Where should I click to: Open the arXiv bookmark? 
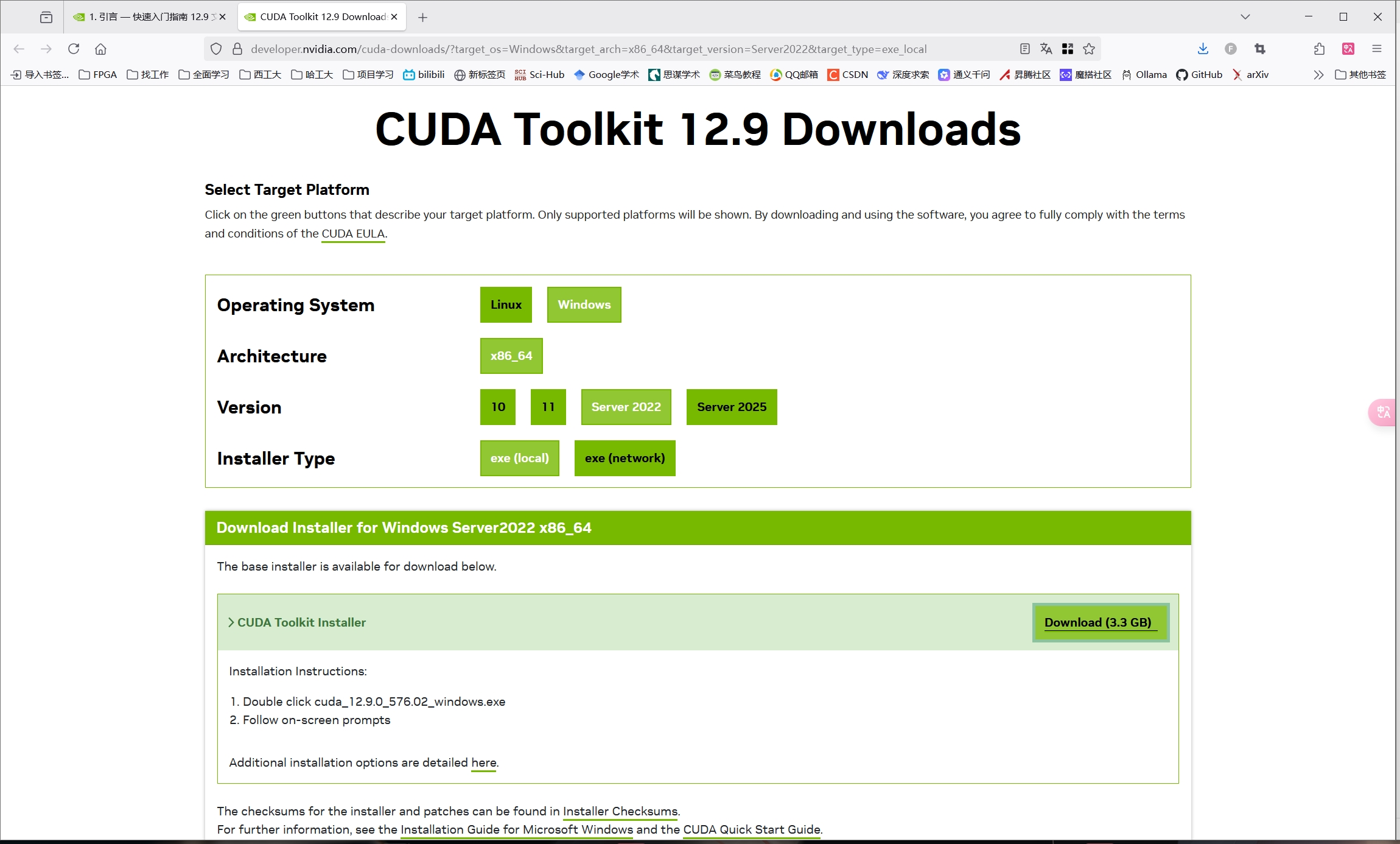(1250, 75)
